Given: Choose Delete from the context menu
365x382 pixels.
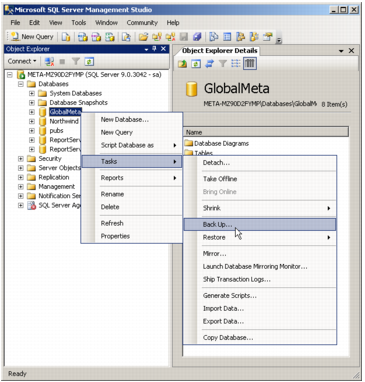Looking at the screenshot, I should click(132, 207).
